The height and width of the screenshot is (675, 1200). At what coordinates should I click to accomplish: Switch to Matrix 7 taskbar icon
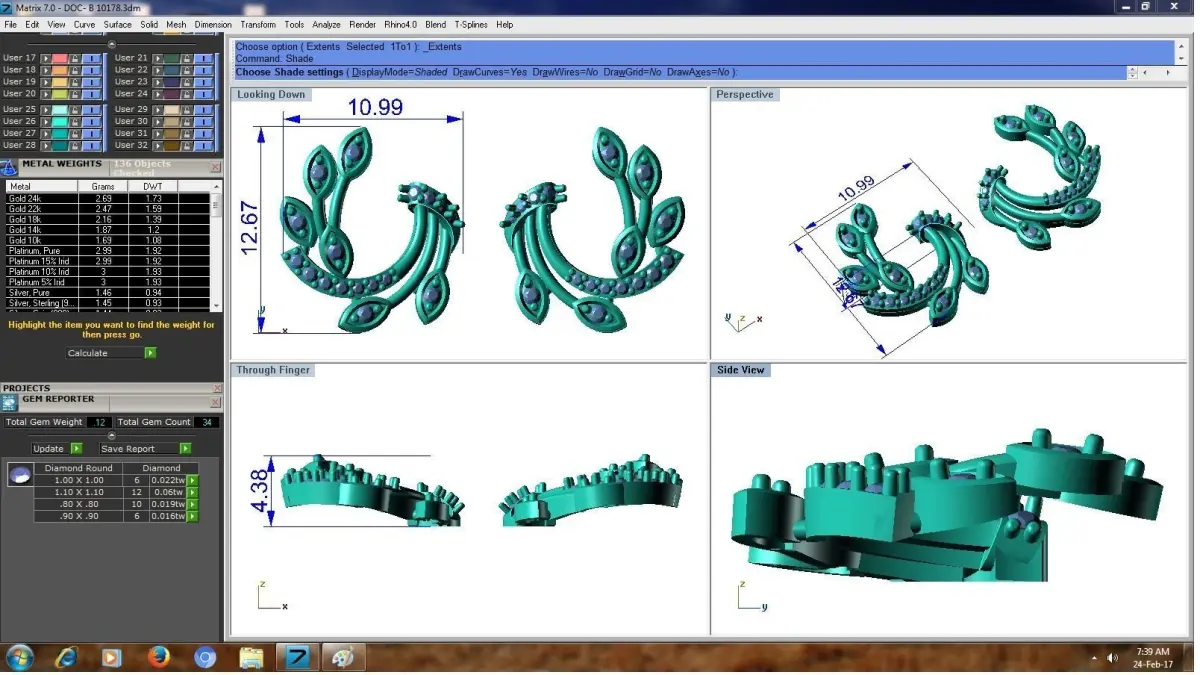pos(298,657)
